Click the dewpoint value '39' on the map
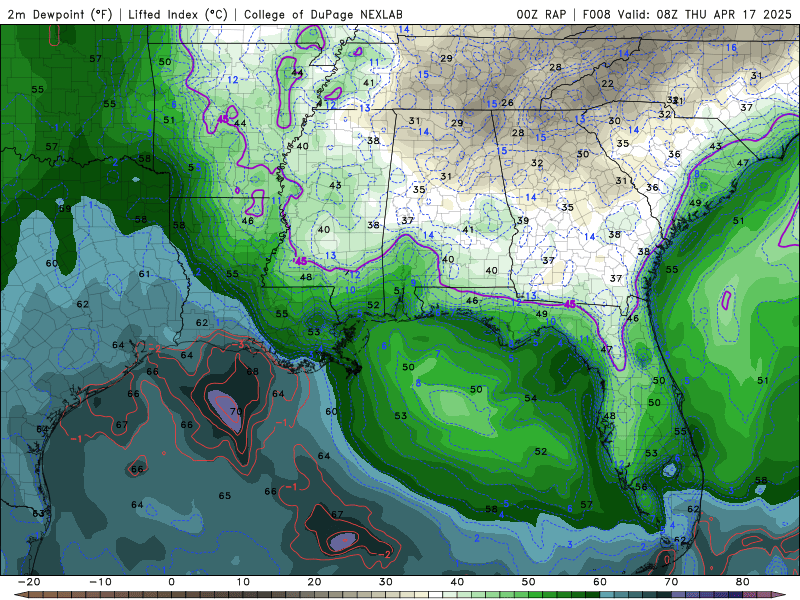Viewport: 800px width, 600px height. click(x=523, y=220)
